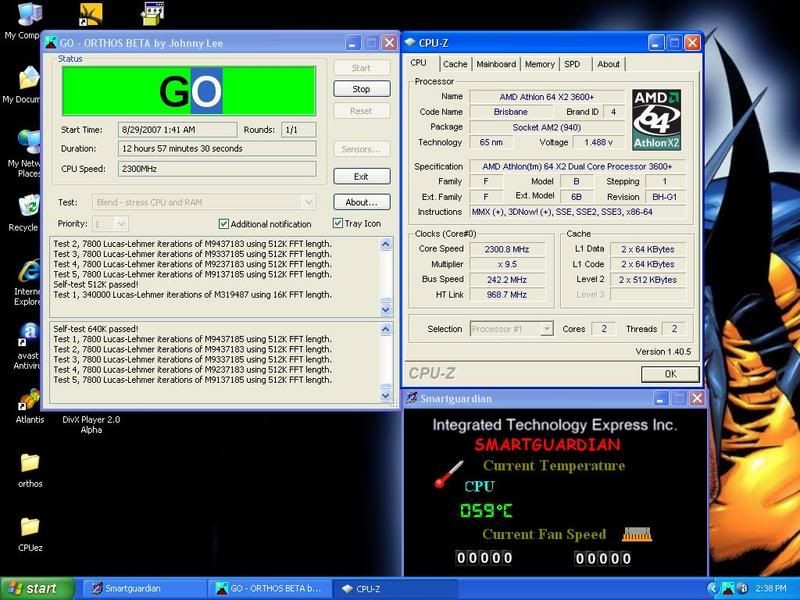Open the DivX Player 2.0 Alpha shortcut
The height and width of the screenshot is (600, 800).
click(91, 424)
